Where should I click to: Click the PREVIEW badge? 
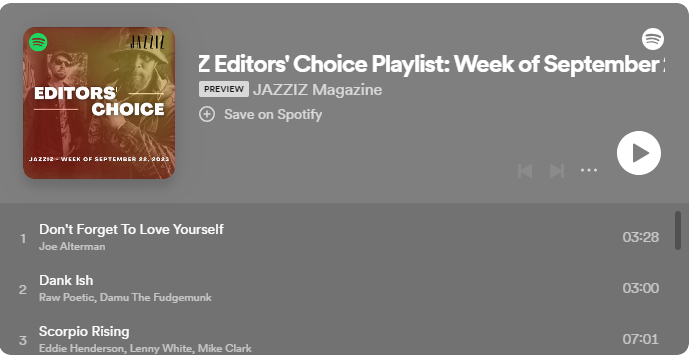click(224, 89)
